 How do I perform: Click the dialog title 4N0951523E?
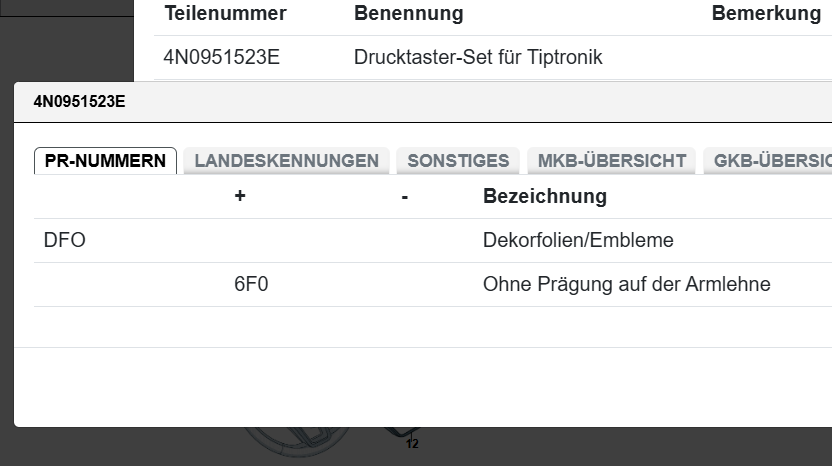tap(79, 102)
